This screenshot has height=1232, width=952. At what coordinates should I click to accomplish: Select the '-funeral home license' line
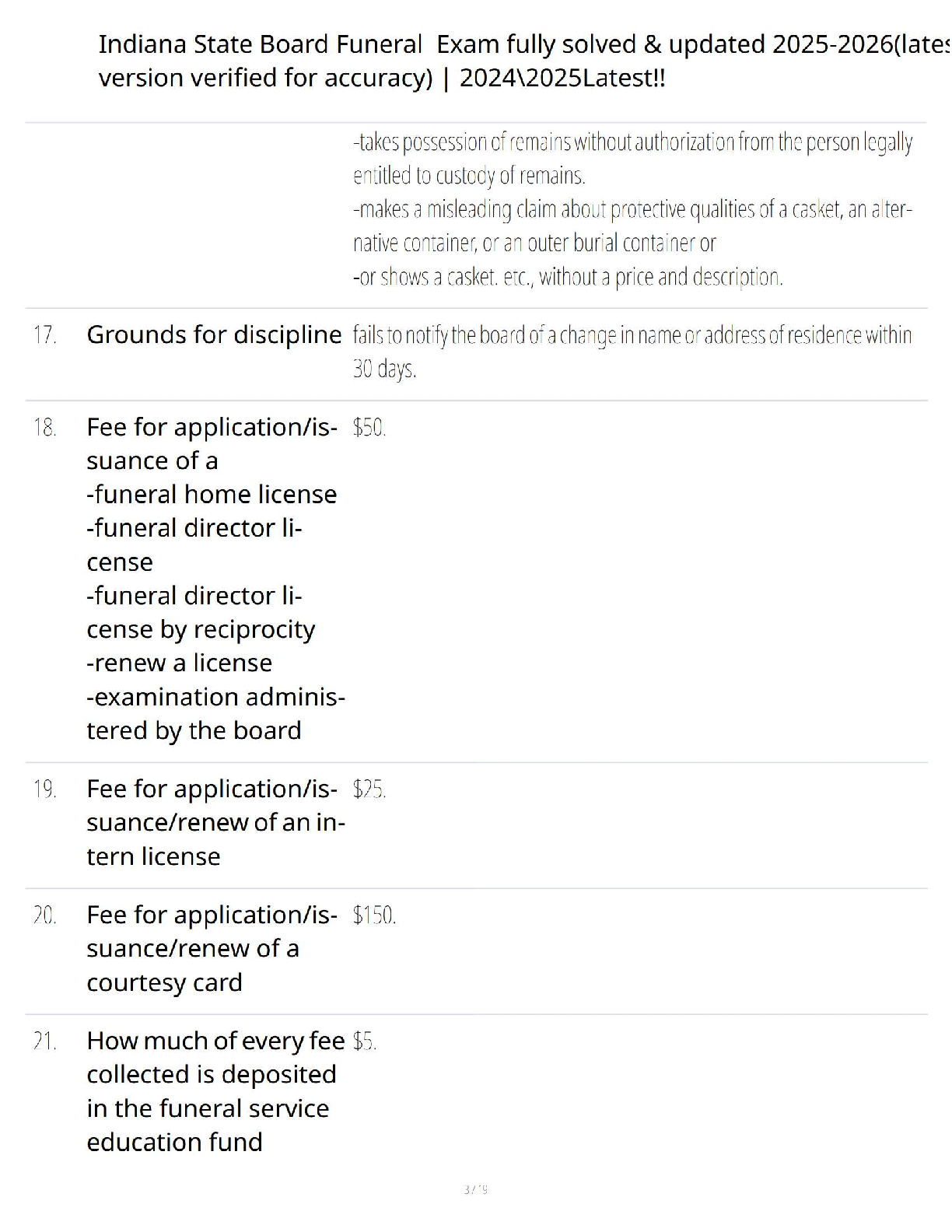pos(212,495)
